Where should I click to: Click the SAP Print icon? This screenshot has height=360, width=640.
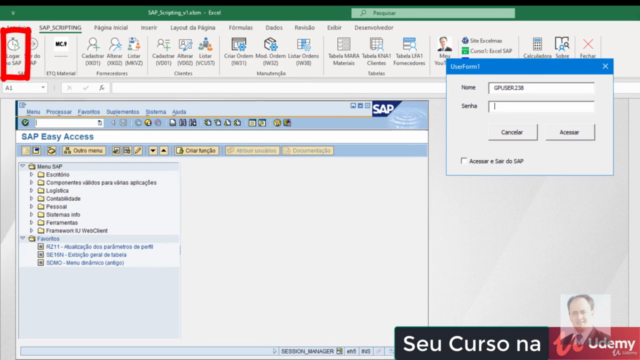pyautogui.click(x=173, y=122)
